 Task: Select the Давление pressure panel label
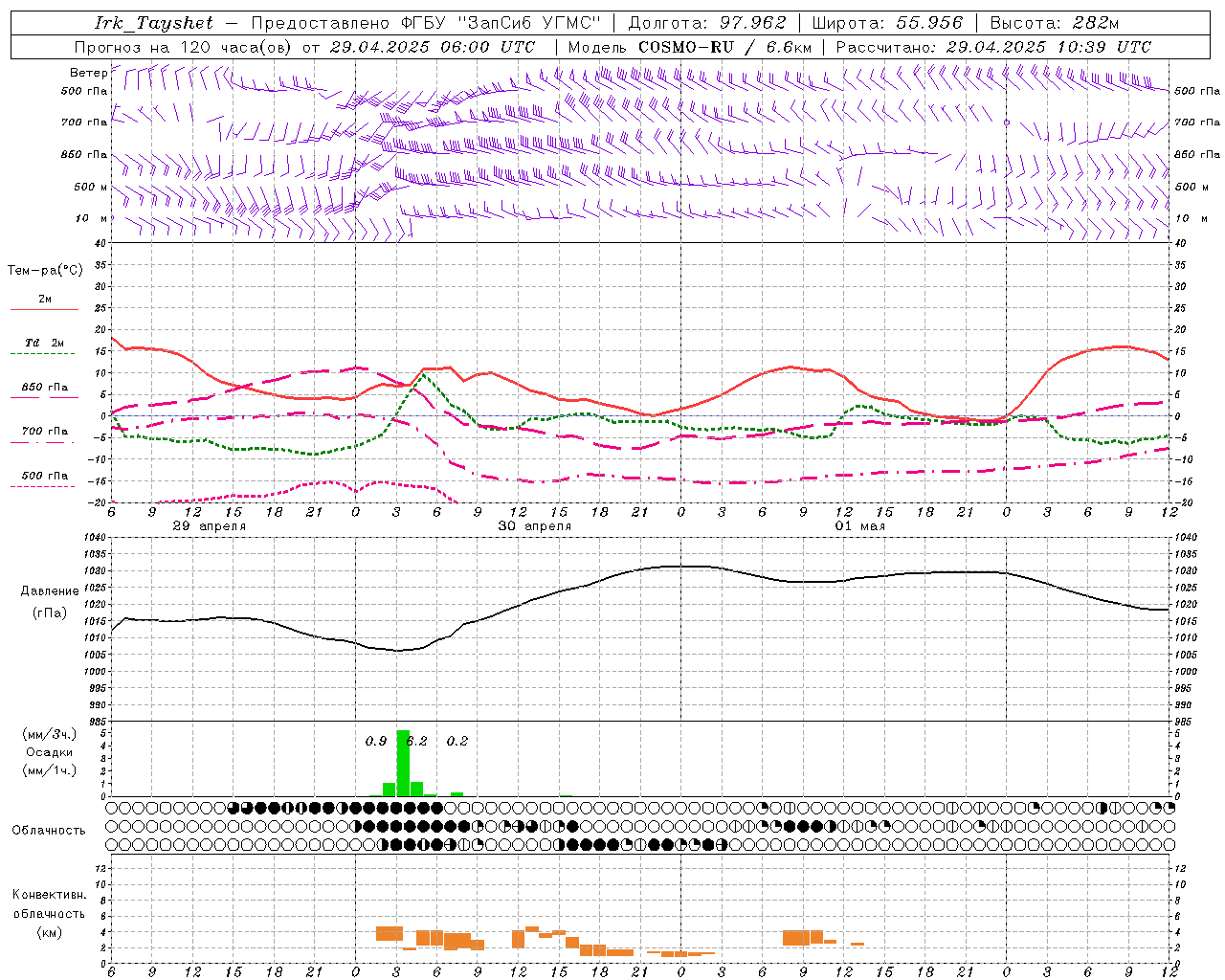coord(48,591)
